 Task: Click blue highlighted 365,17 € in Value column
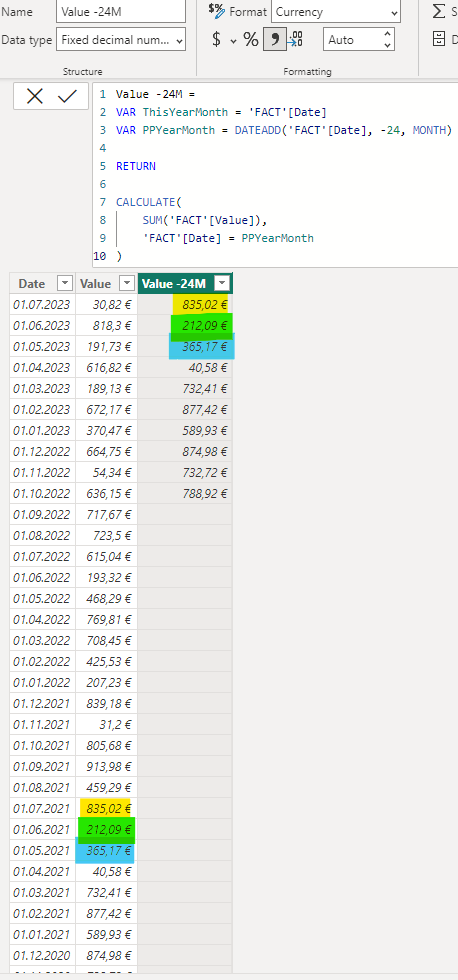(105, 851)
